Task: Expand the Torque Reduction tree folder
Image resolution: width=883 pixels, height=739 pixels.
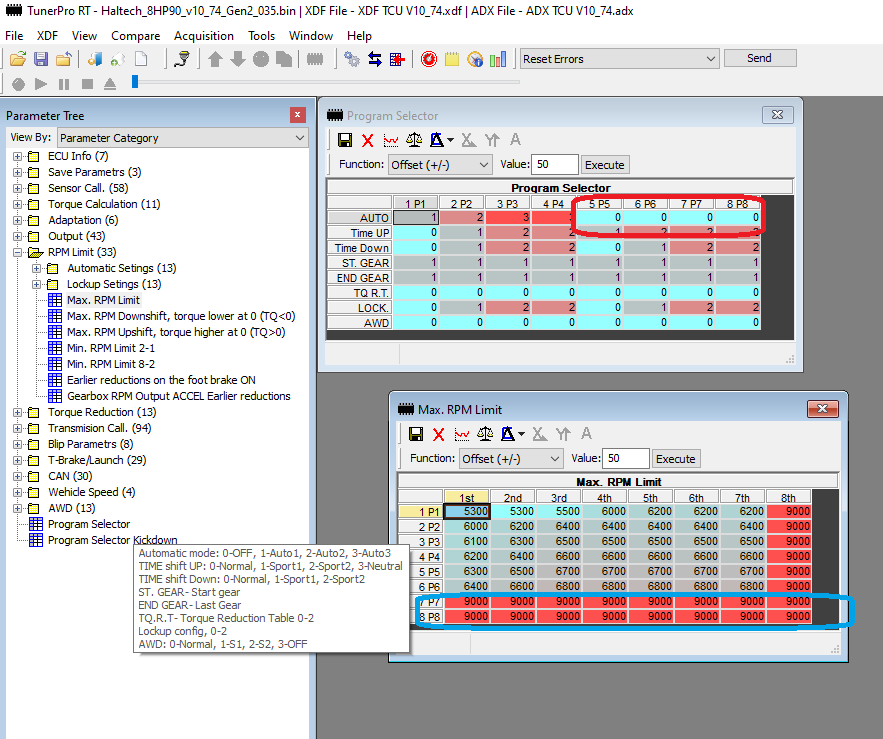Action: pyautogui.click(x=17, y=412)
